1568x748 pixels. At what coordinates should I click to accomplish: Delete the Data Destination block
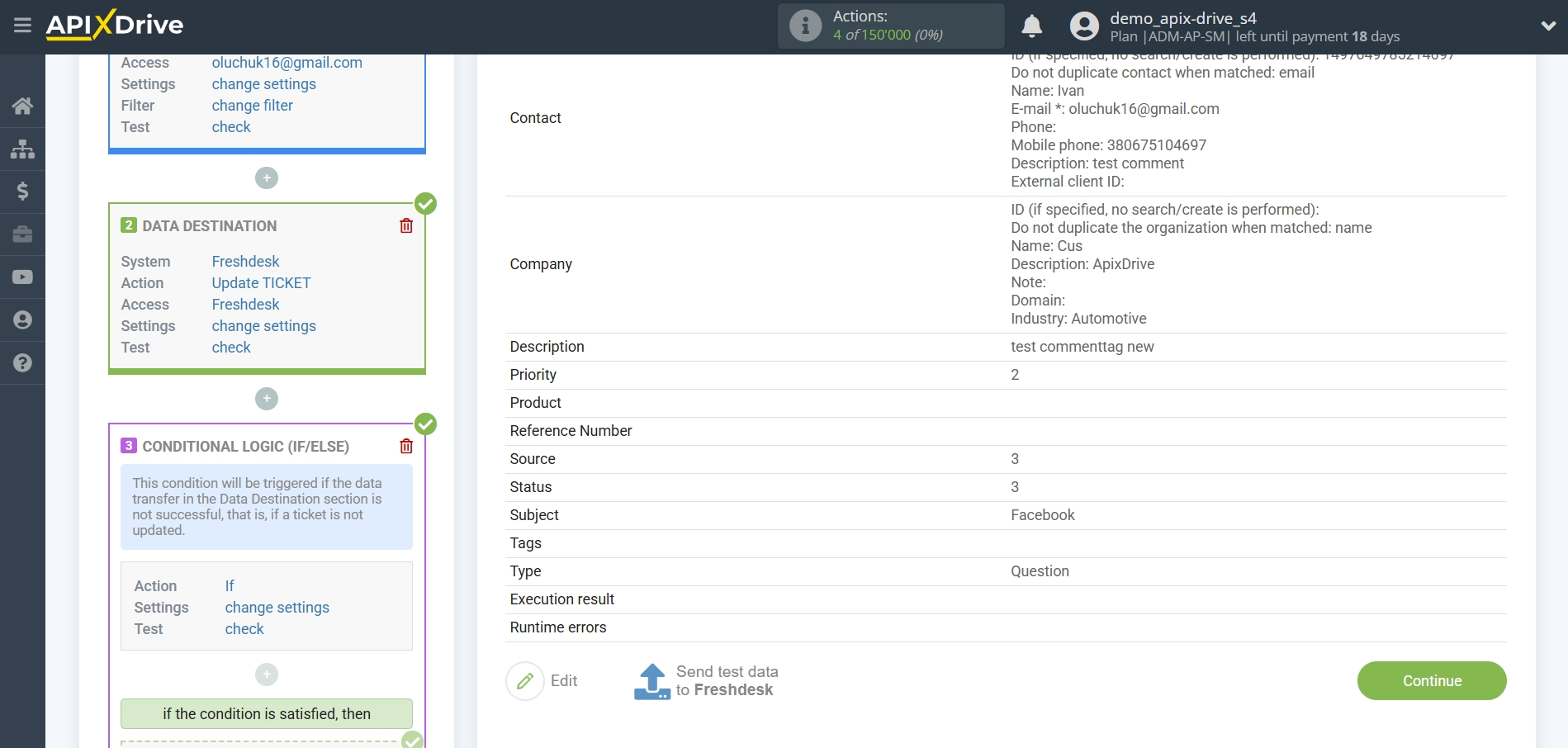406,225
